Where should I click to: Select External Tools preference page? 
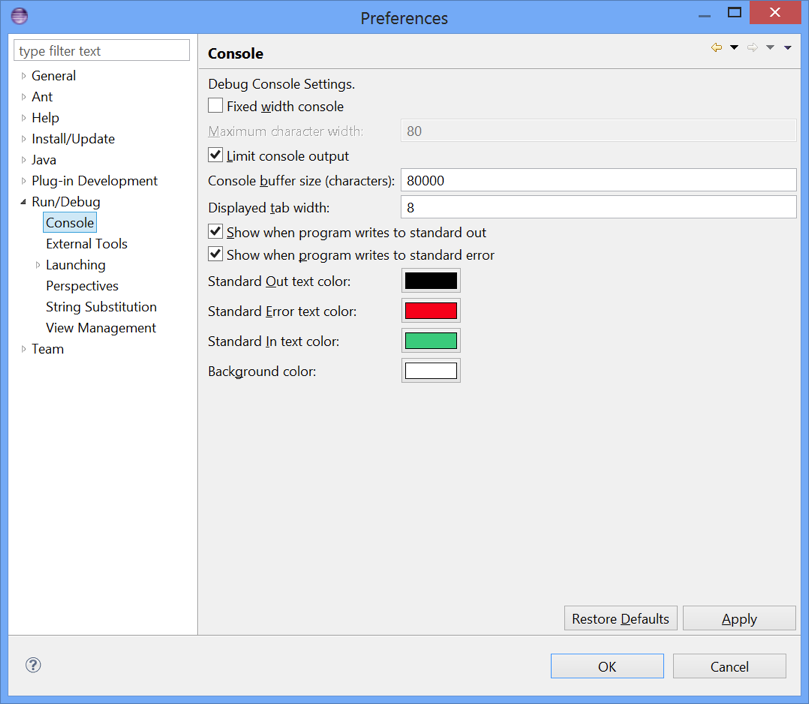(x=86, y=244)
